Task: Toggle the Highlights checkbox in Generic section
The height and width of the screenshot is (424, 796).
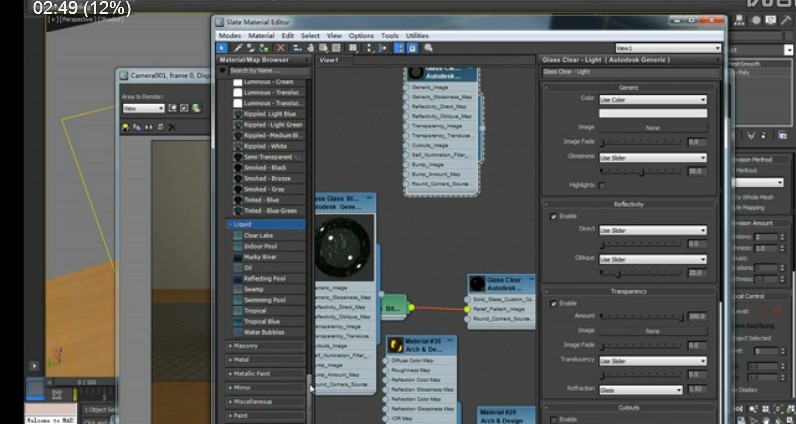Action: point(602,185)
